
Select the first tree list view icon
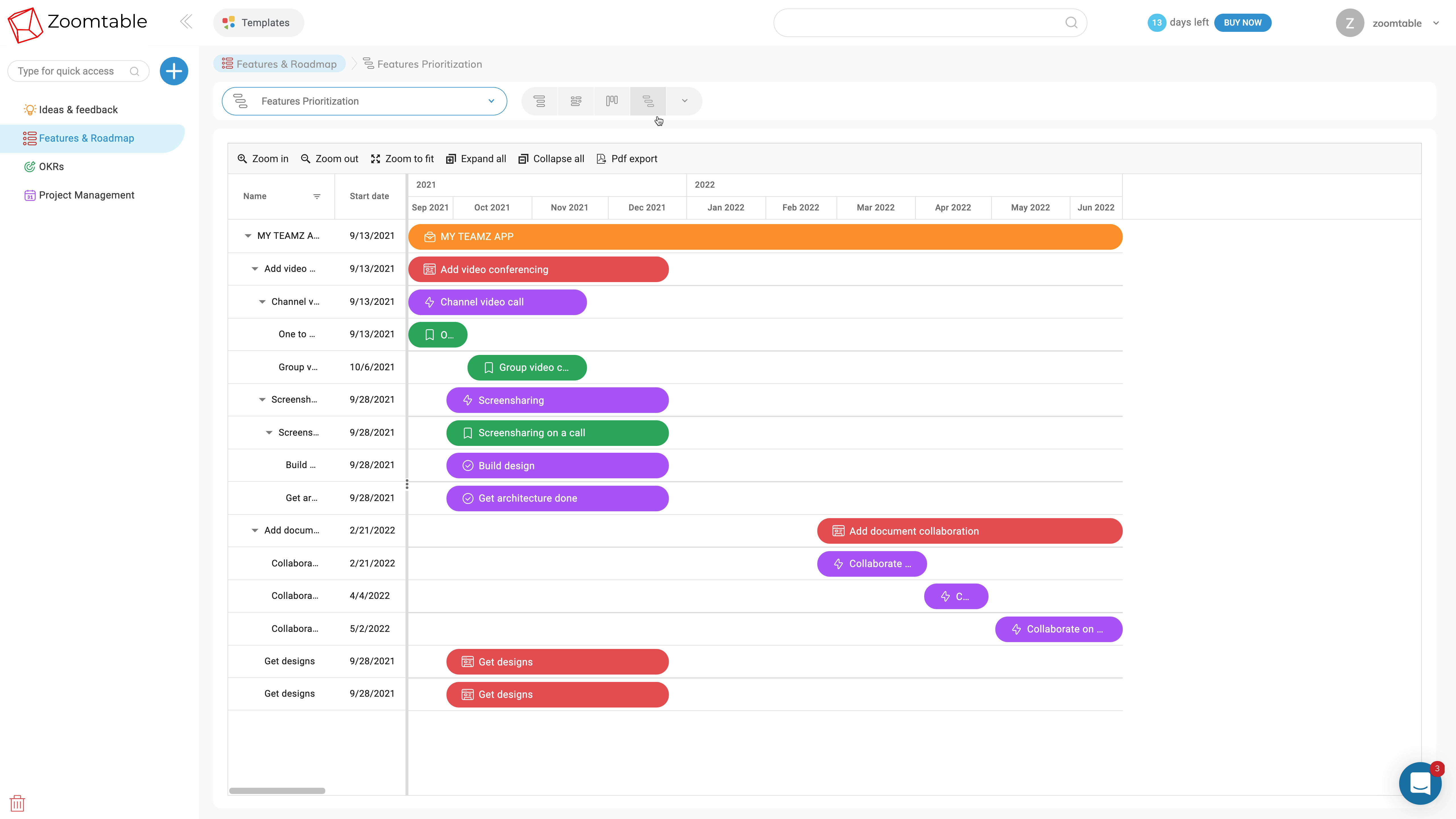[539, 101]
